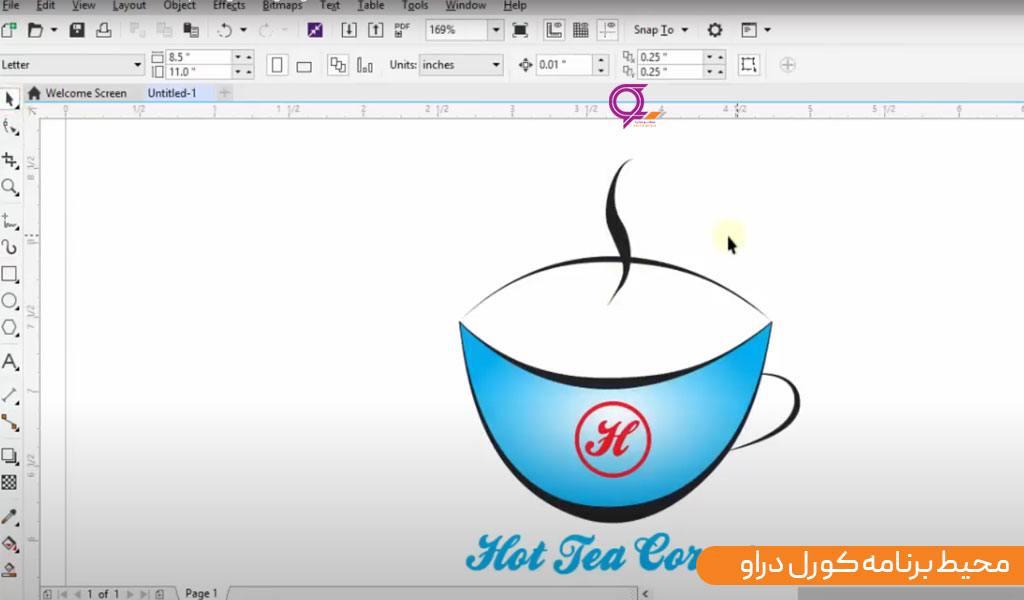Click the Open folder icon

pos(35,30)
